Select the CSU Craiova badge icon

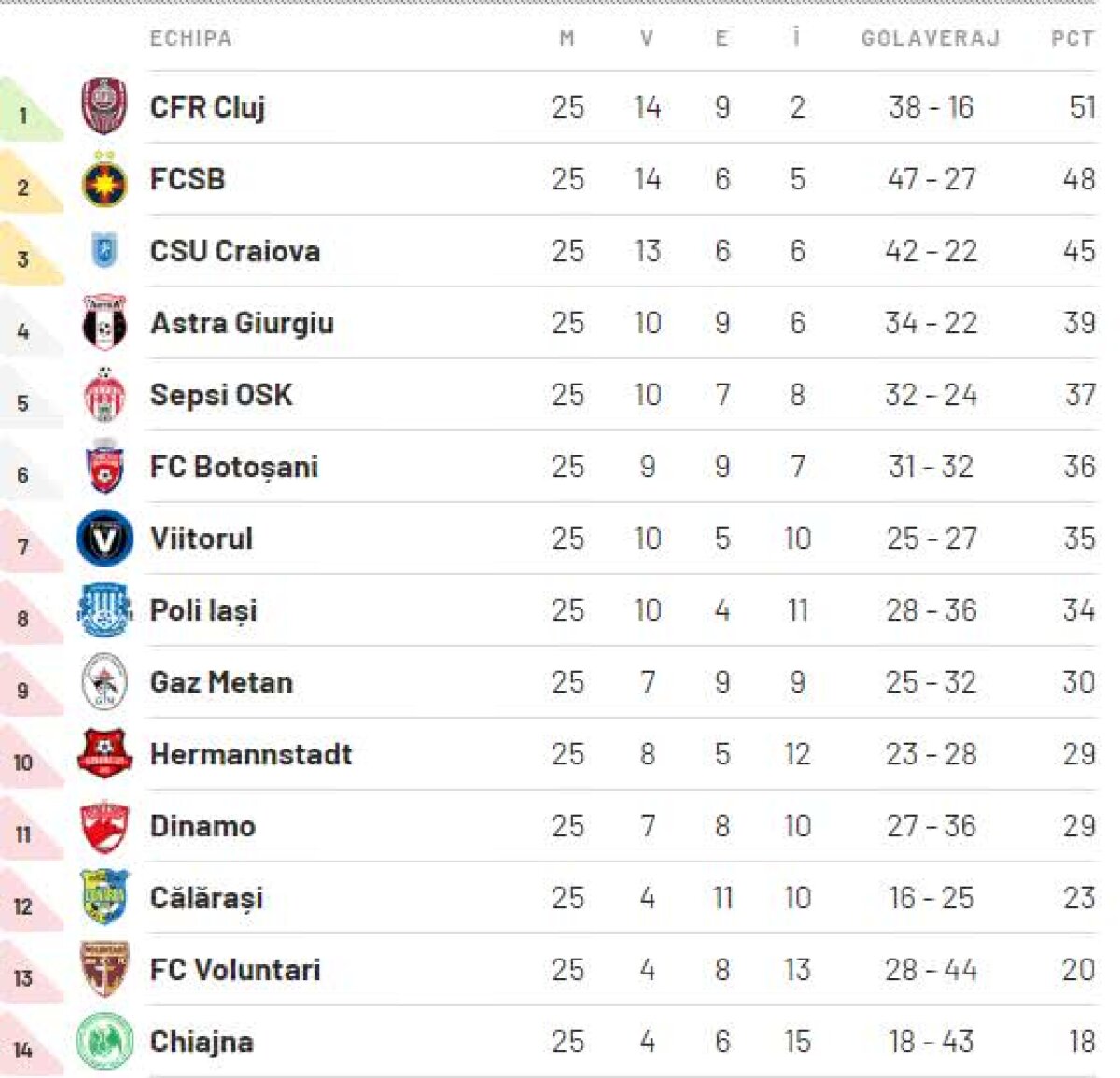pos(104,251)
